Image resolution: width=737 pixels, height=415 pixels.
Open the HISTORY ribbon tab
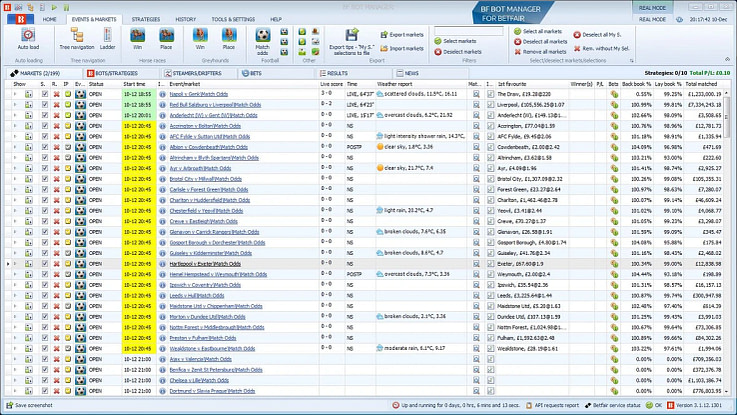coord(186,19)
